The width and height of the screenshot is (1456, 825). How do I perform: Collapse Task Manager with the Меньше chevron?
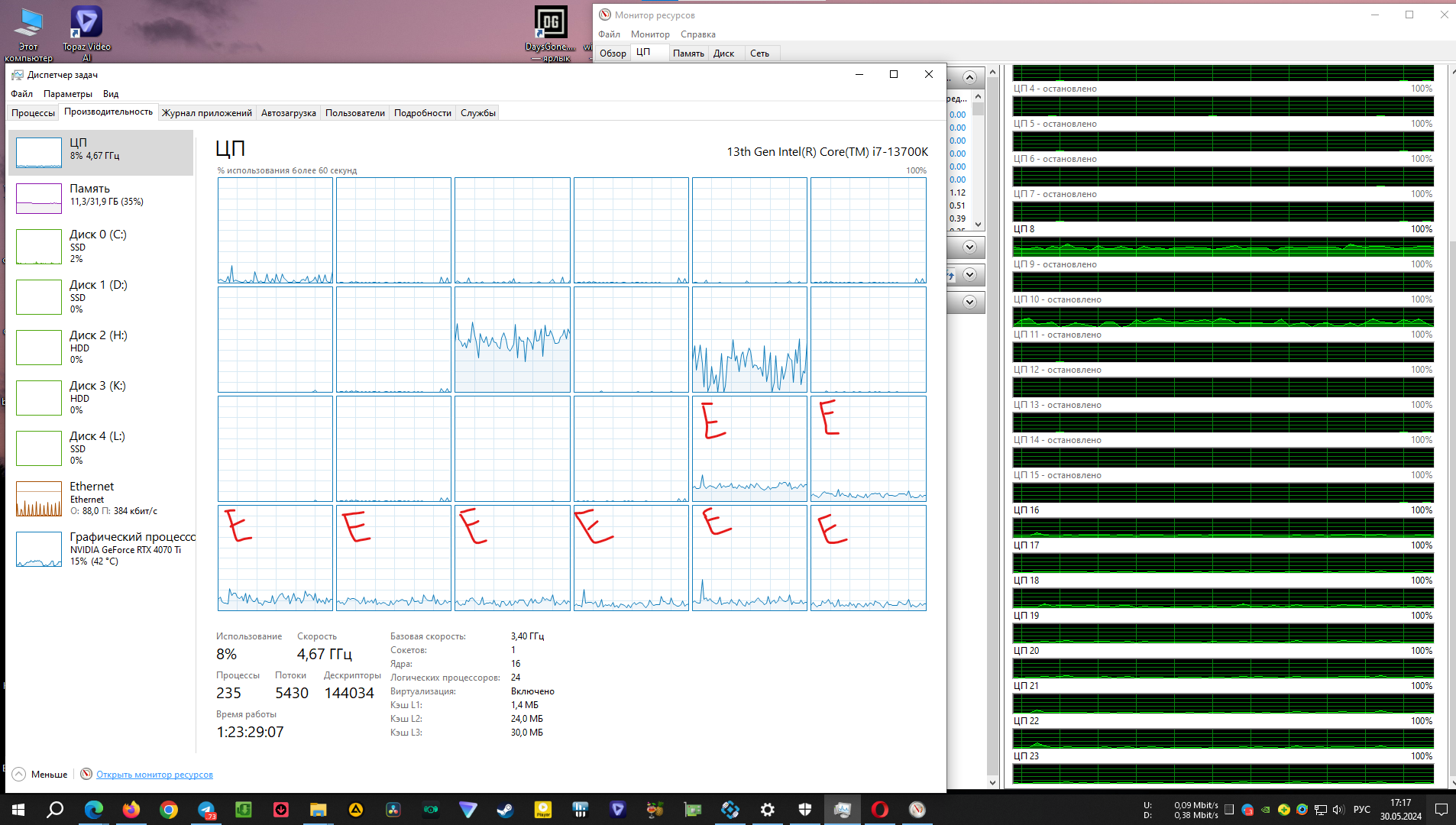pyautogui.click(x=40, y=774)
